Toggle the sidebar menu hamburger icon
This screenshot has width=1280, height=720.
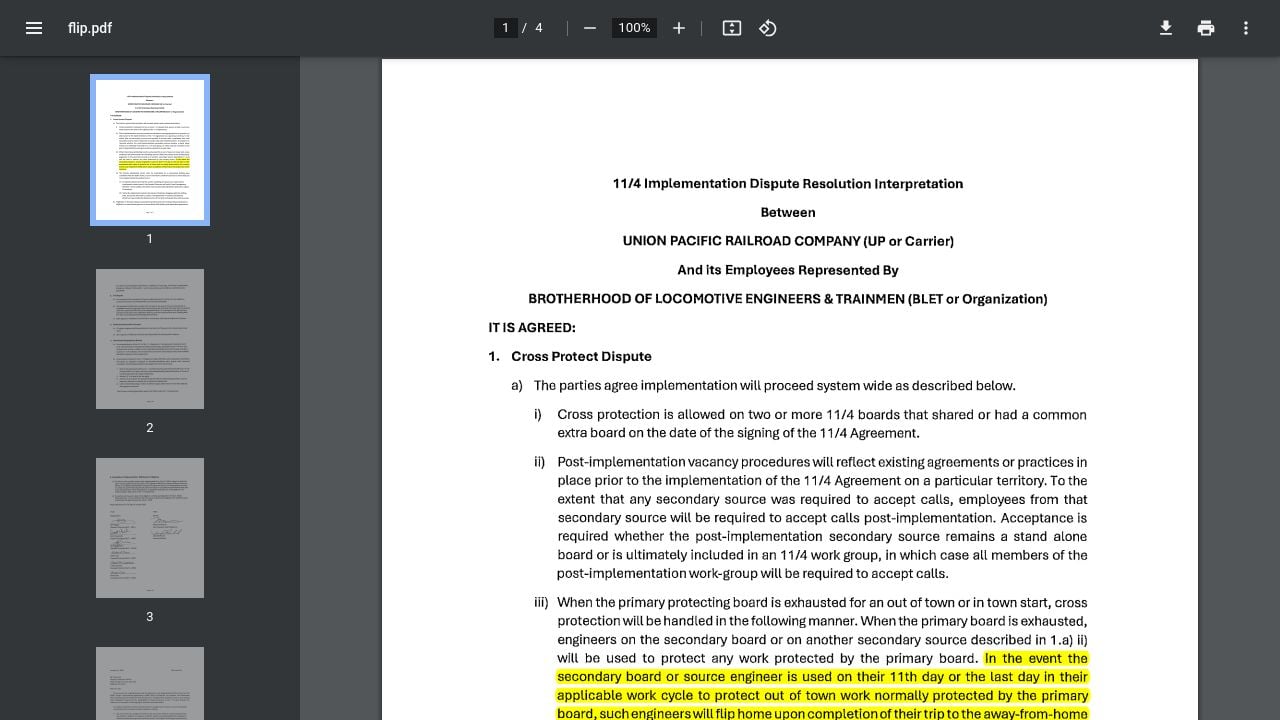click(x=34, y=28)
